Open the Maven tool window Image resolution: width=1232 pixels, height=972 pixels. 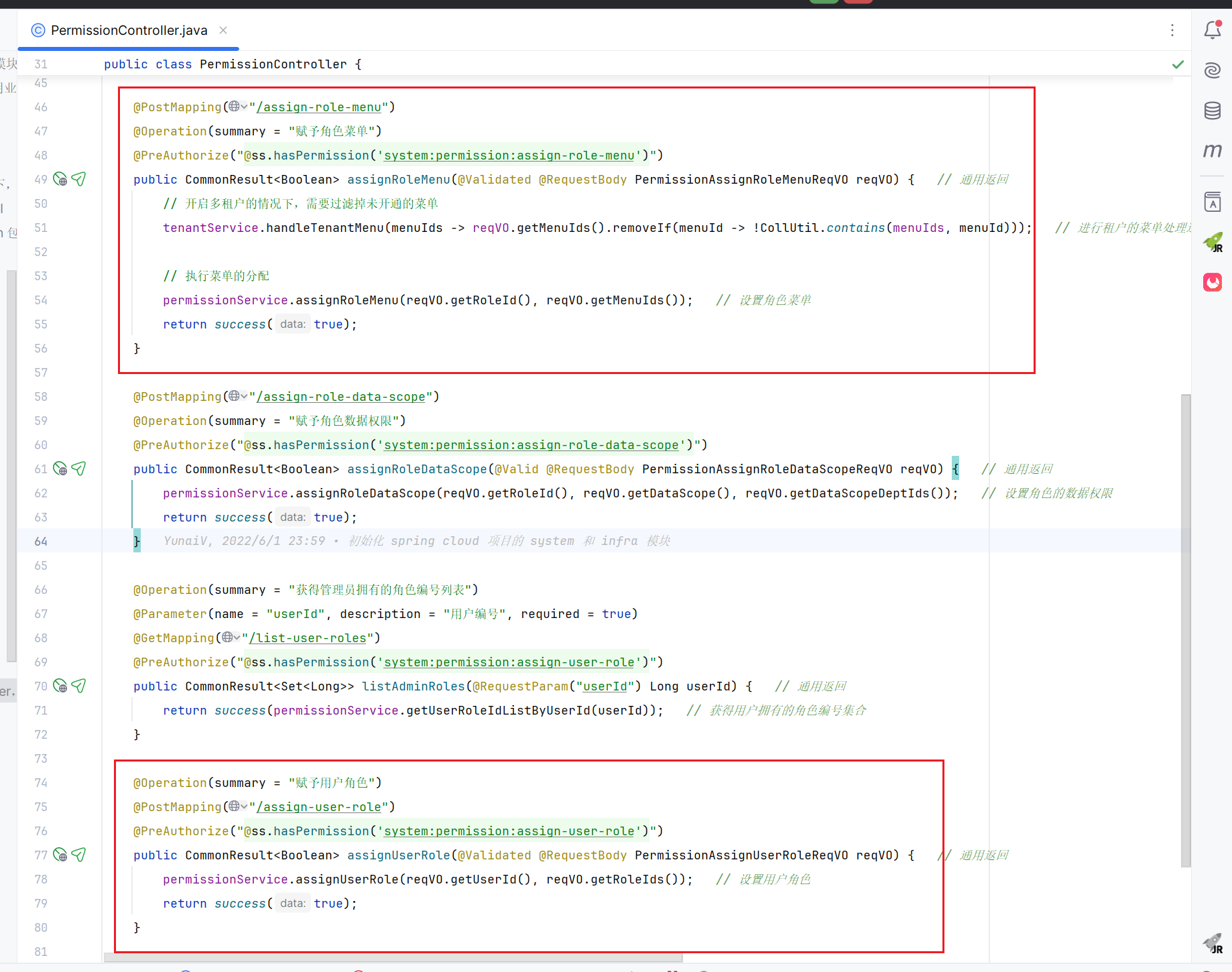(x=1213, y=150)
